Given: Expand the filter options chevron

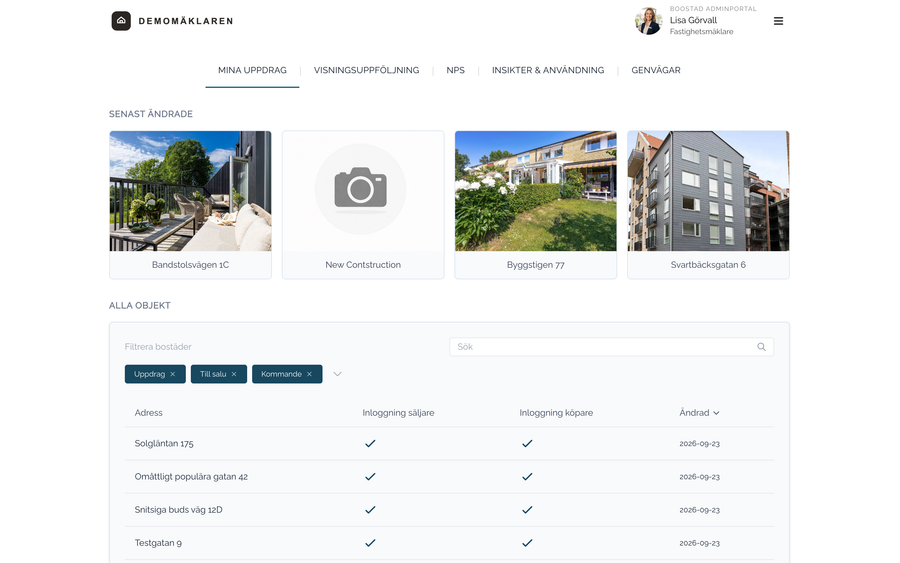Looking at the screenshot, I should pyautogui.click(x=338, y=374).
